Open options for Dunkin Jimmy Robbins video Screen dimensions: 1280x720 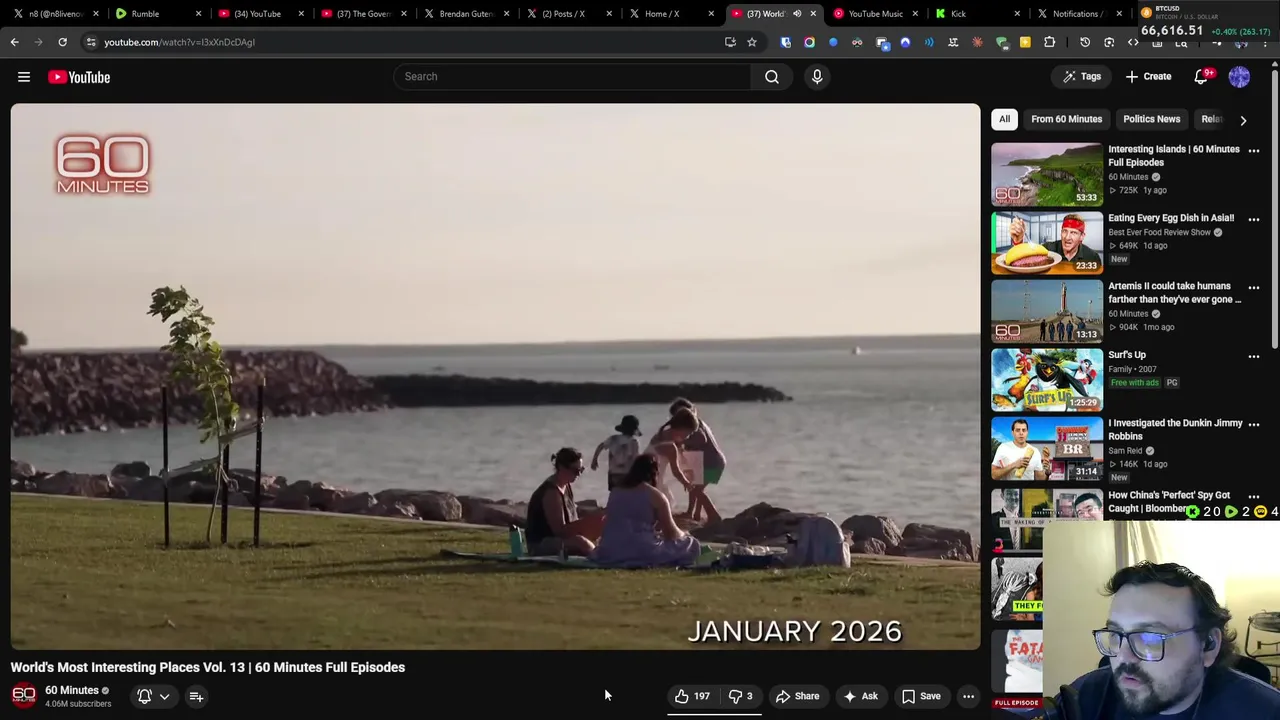1253,425
